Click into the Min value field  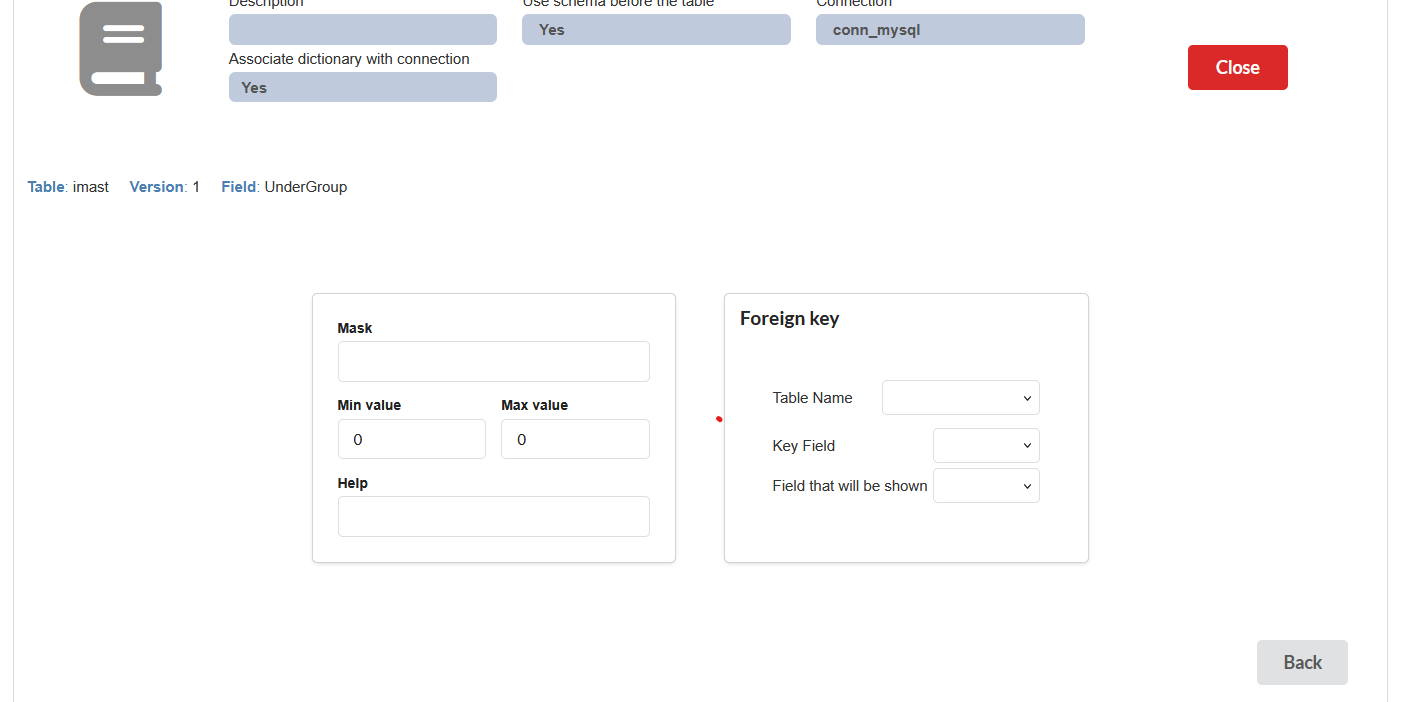[x=411, y=439]
